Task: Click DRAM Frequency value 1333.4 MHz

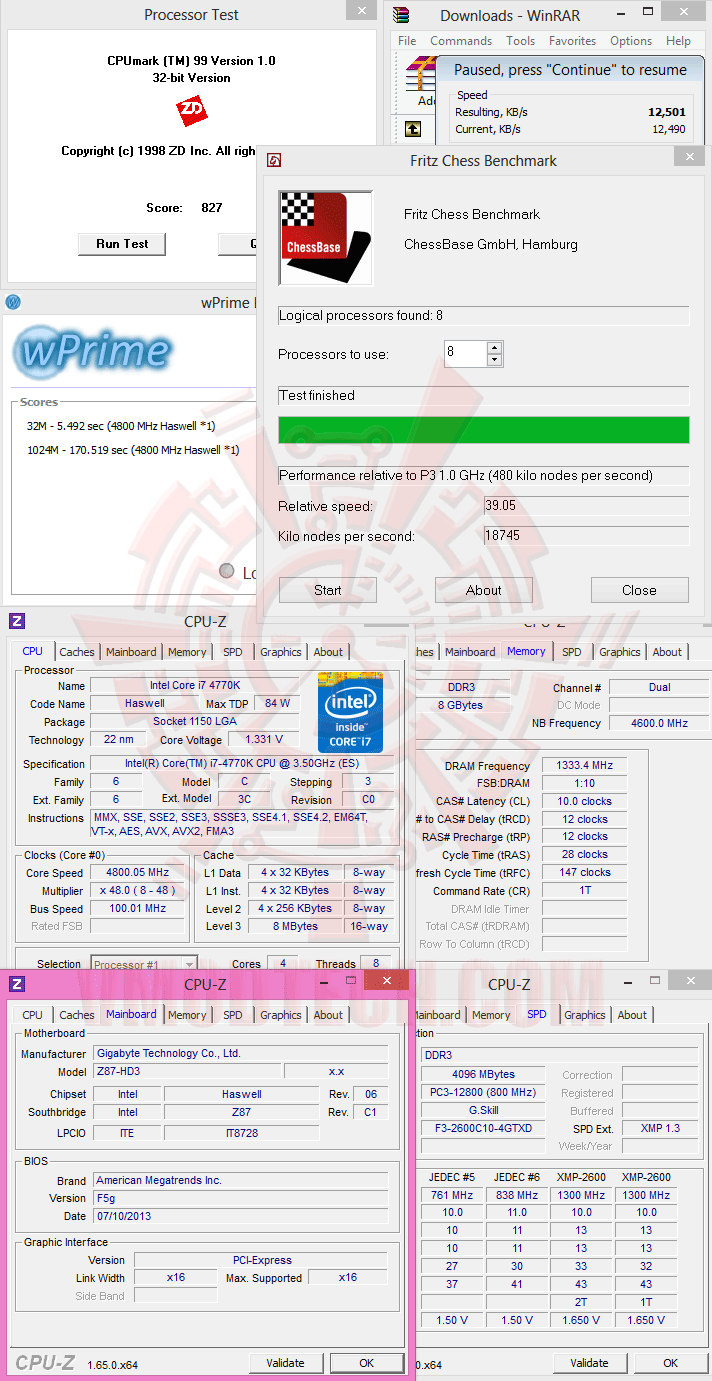Action: [585, 766]
